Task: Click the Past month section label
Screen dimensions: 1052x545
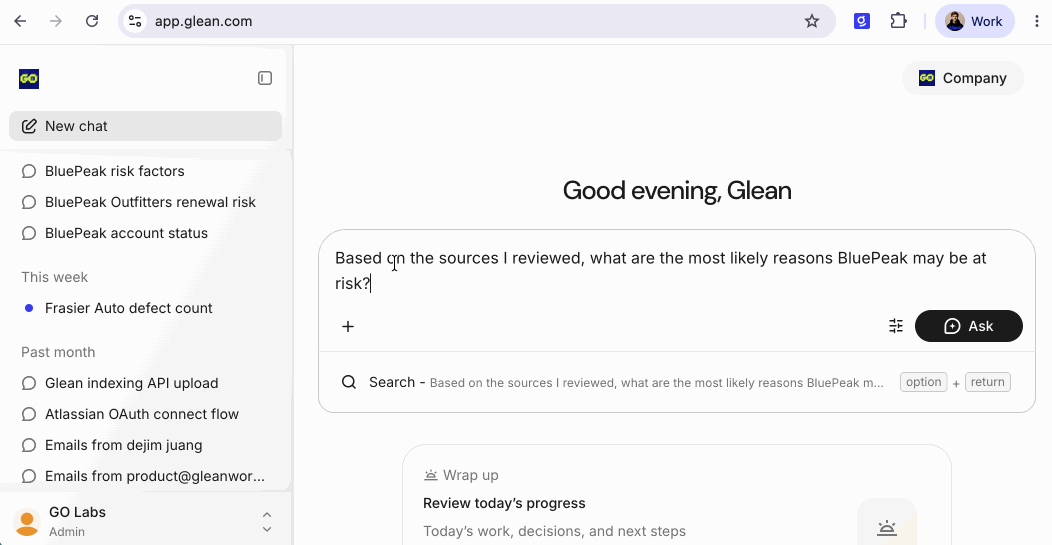Action: tap(58, 352)
